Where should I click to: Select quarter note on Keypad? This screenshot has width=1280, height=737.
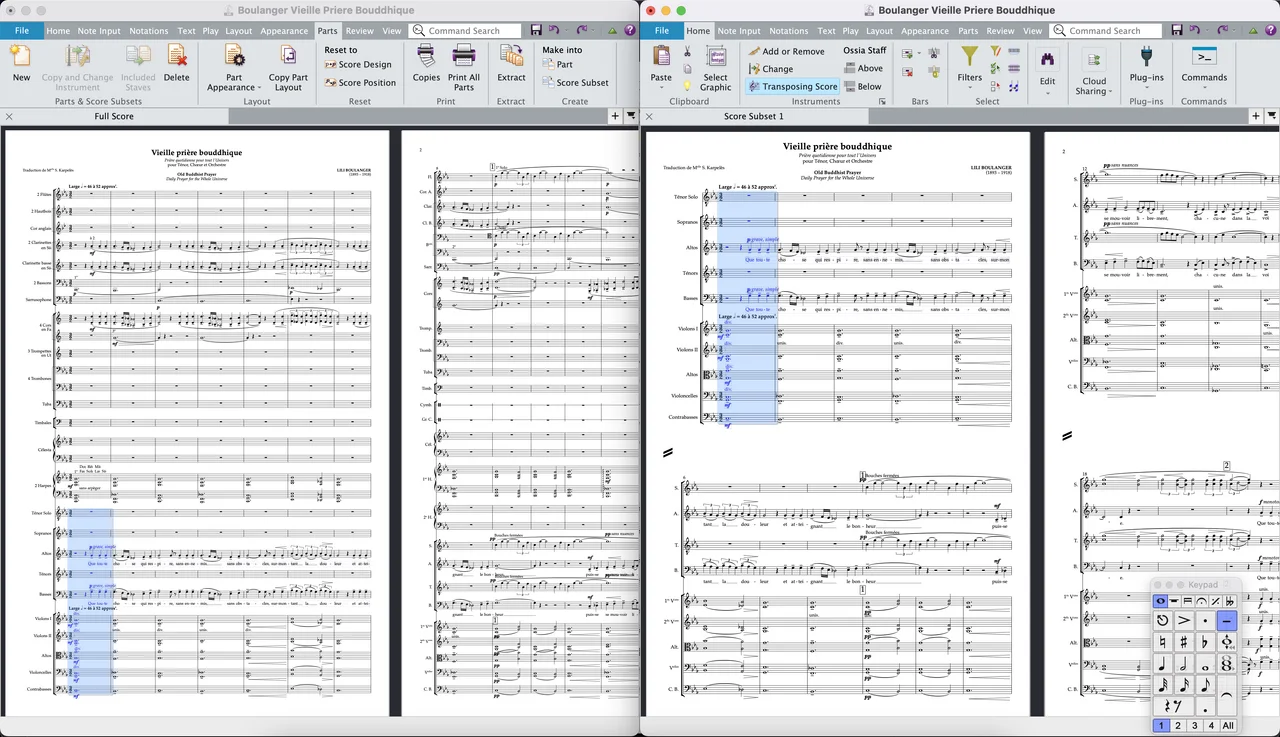[1162, 664]
